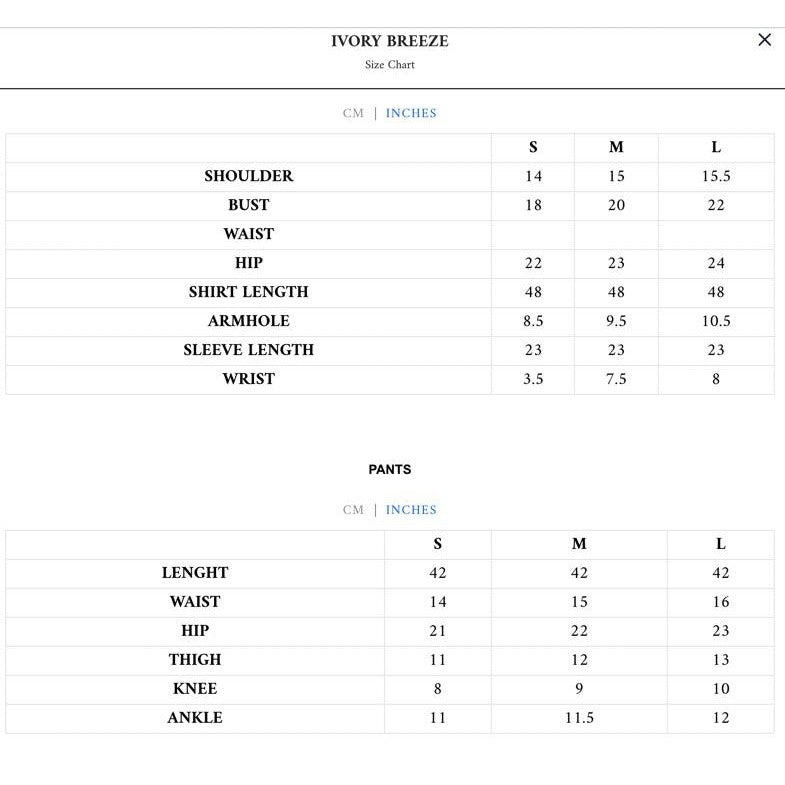The height and width of the screenshot is (785, 785).
Task: Click the IVORY BREEZE title
Action: (390, 41)
